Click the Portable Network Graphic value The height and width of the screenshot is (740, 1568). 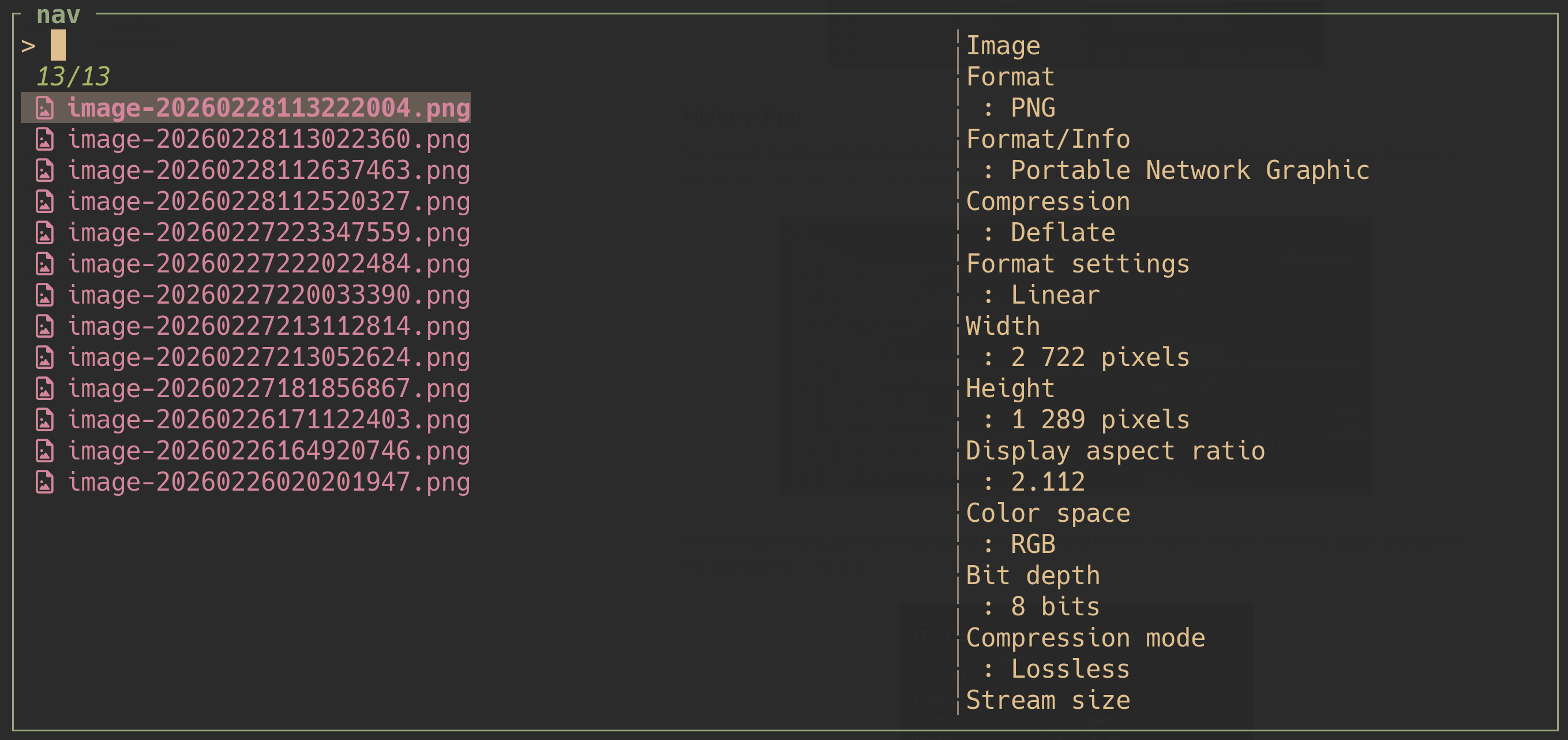[1190, 170]
